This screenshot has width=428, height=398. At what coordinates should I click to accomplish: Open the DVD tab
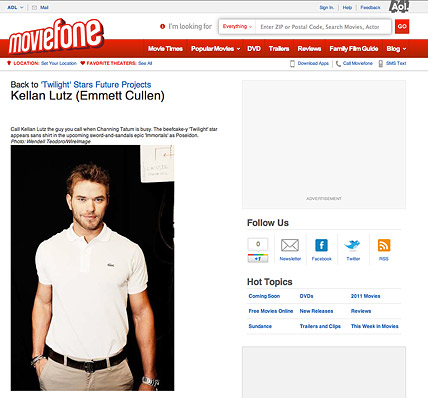pyautogui.click(x=254, y=49)
